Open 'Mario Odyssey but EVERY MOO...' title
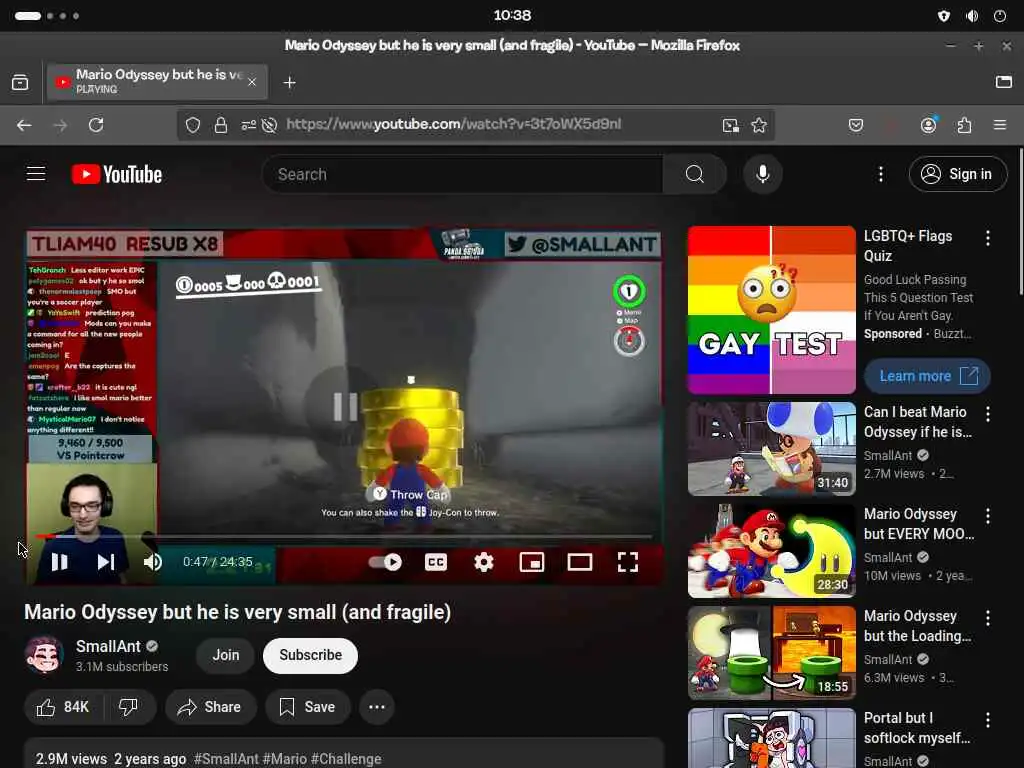 [919, 524]
